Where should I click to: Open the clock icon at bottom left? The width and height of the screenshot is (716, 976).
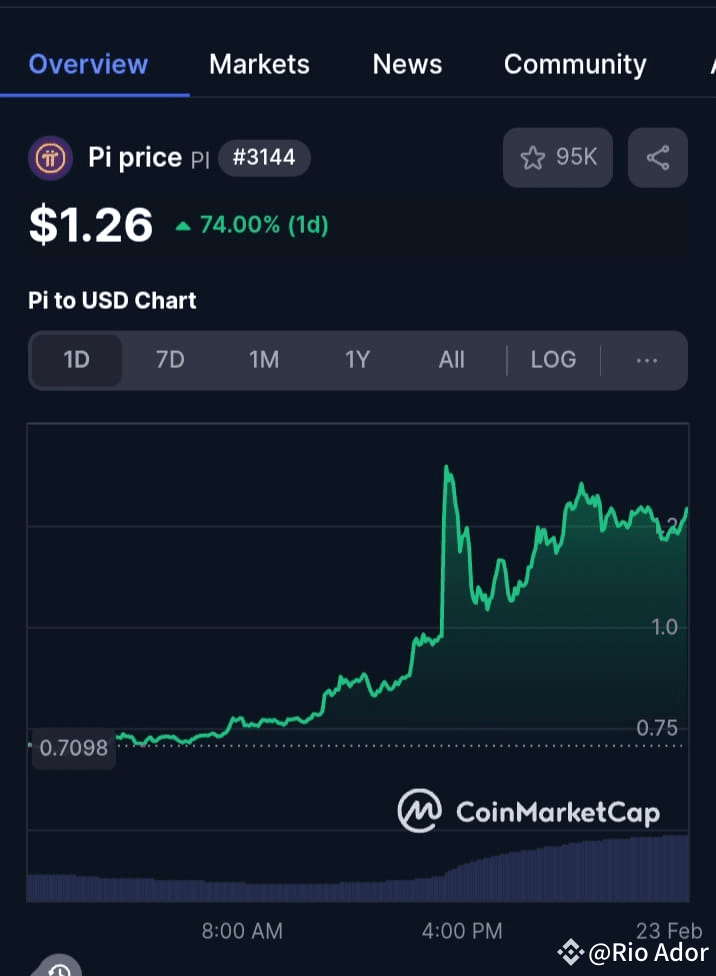[60, 967]
